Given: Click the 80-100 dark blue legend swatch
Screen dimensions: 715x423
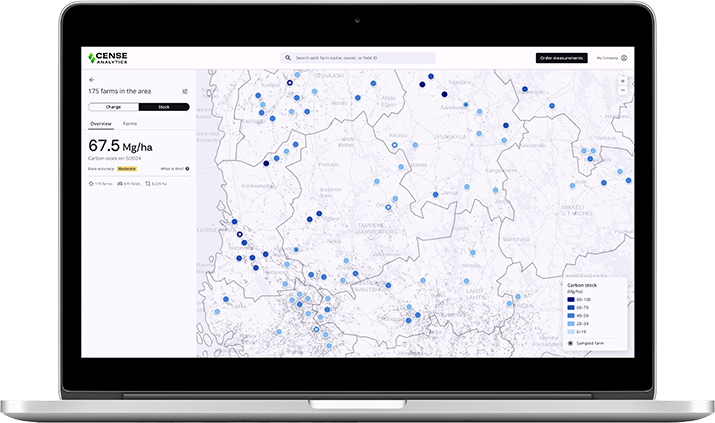Looking at the screenshot, I should pyautogui.click(x=571, y=299).
